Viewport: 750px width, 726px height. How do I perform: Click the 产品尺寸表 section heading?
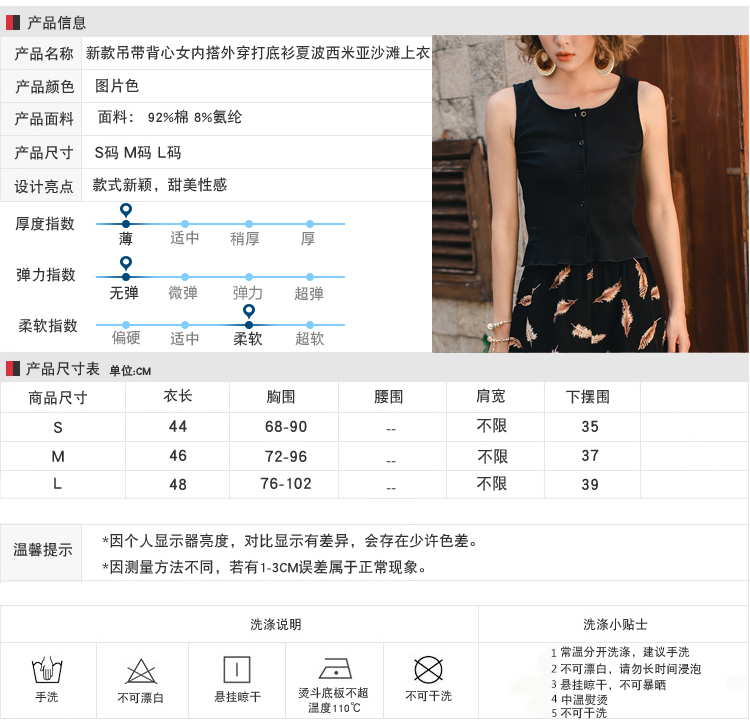click(63, 369)
